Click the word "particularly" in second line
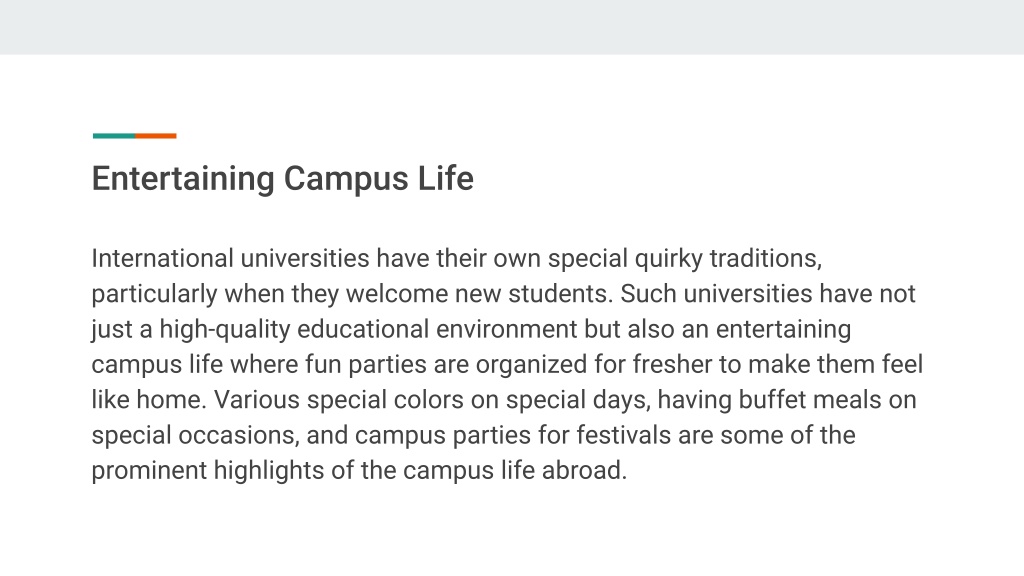This screenshot has width=1024, height=576. click(x=154, y=295)
